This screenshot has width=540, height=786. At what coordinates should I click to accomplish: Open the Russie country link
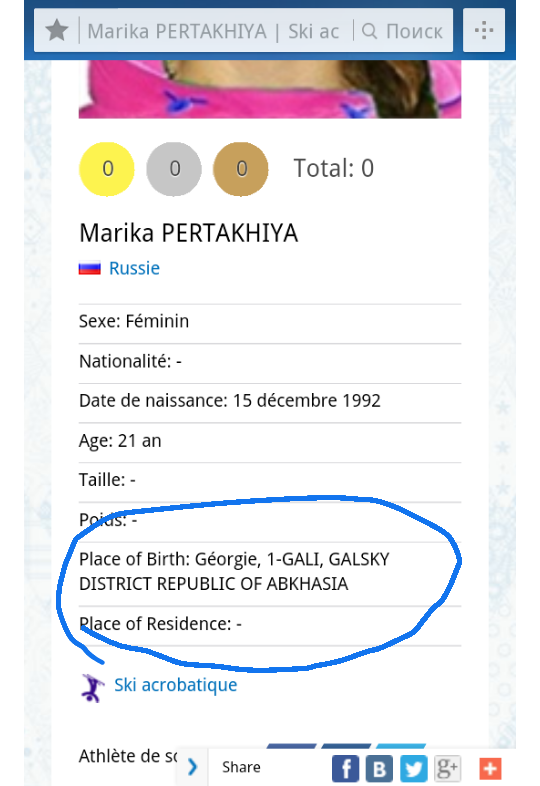pos(134,269)
